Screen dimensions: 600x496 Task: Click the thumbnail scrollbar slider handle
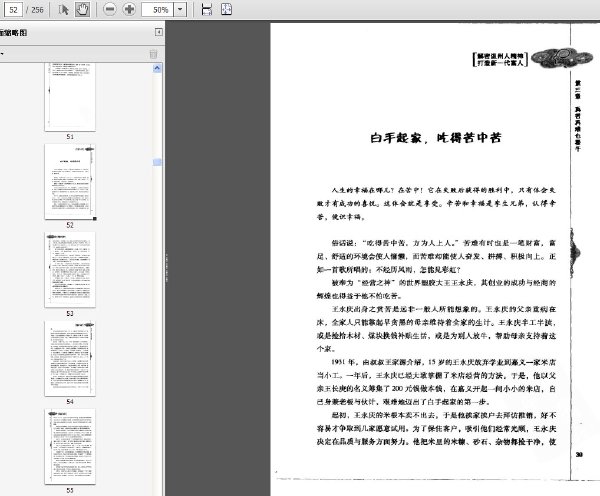pyautogui.click(x=157, y=162)
